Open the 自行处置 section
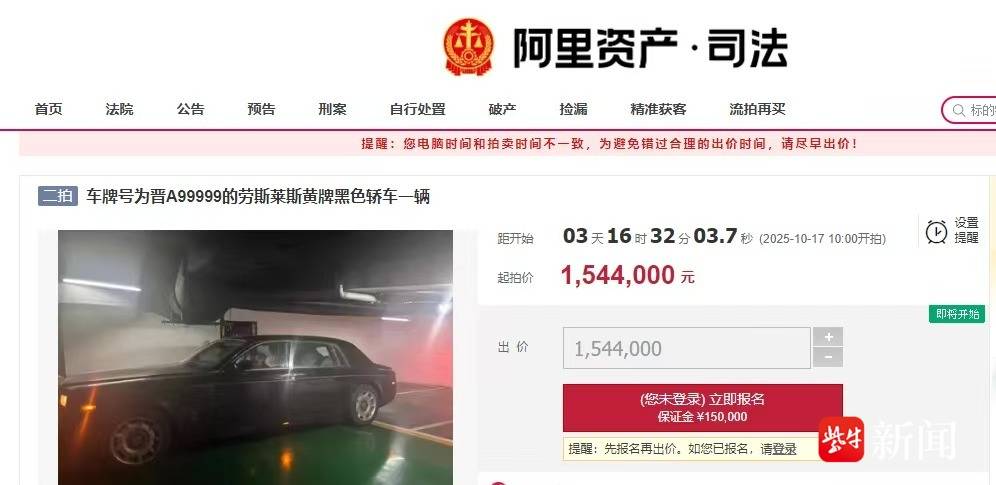 pos(417,109)
